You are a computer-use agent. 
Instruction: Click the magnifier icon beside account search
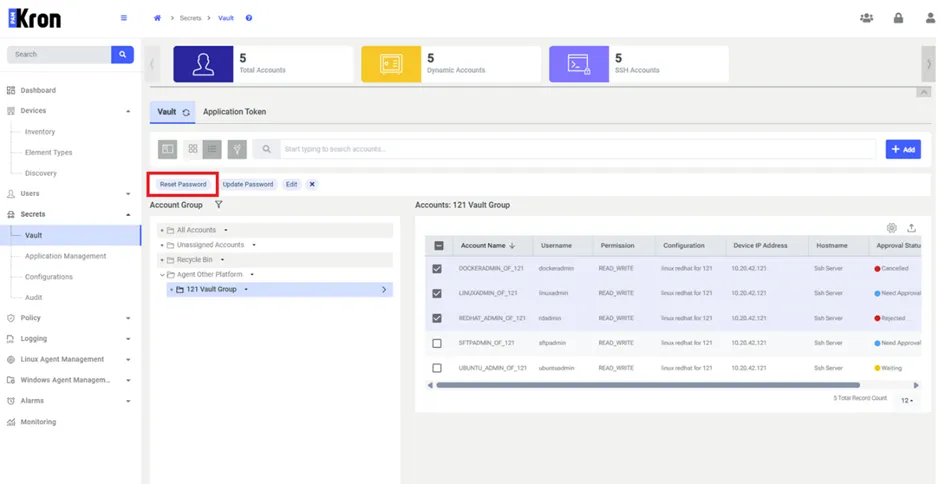click(266, 149)
